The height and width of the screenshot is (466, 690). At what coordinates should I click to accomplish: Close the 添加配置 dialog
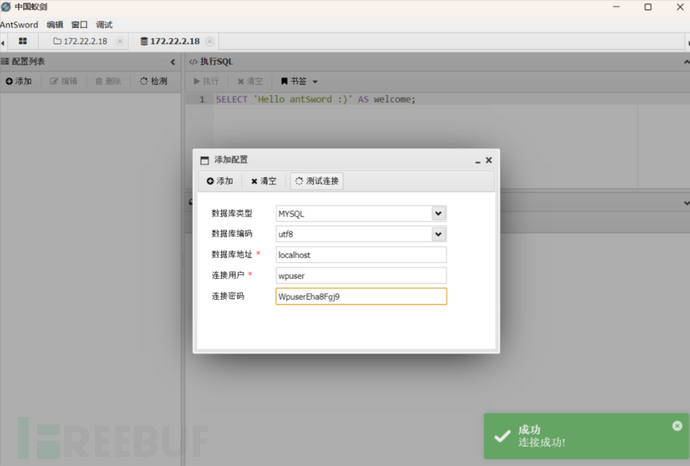pyautogui.click(x=488, y=160)
